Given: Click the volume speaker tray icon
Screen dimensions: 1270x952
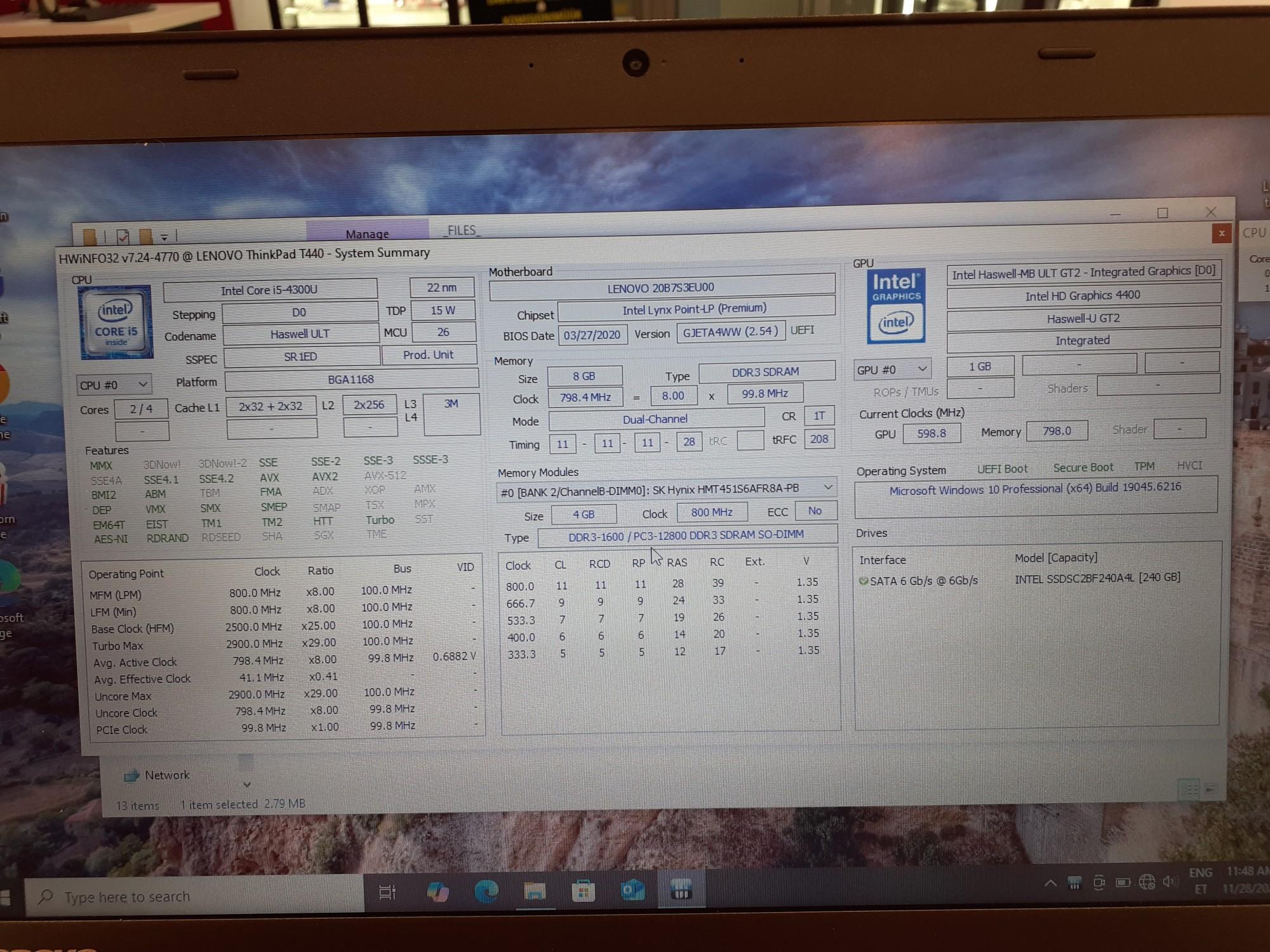Looking at the screenshot, I should click(1169, 882).
